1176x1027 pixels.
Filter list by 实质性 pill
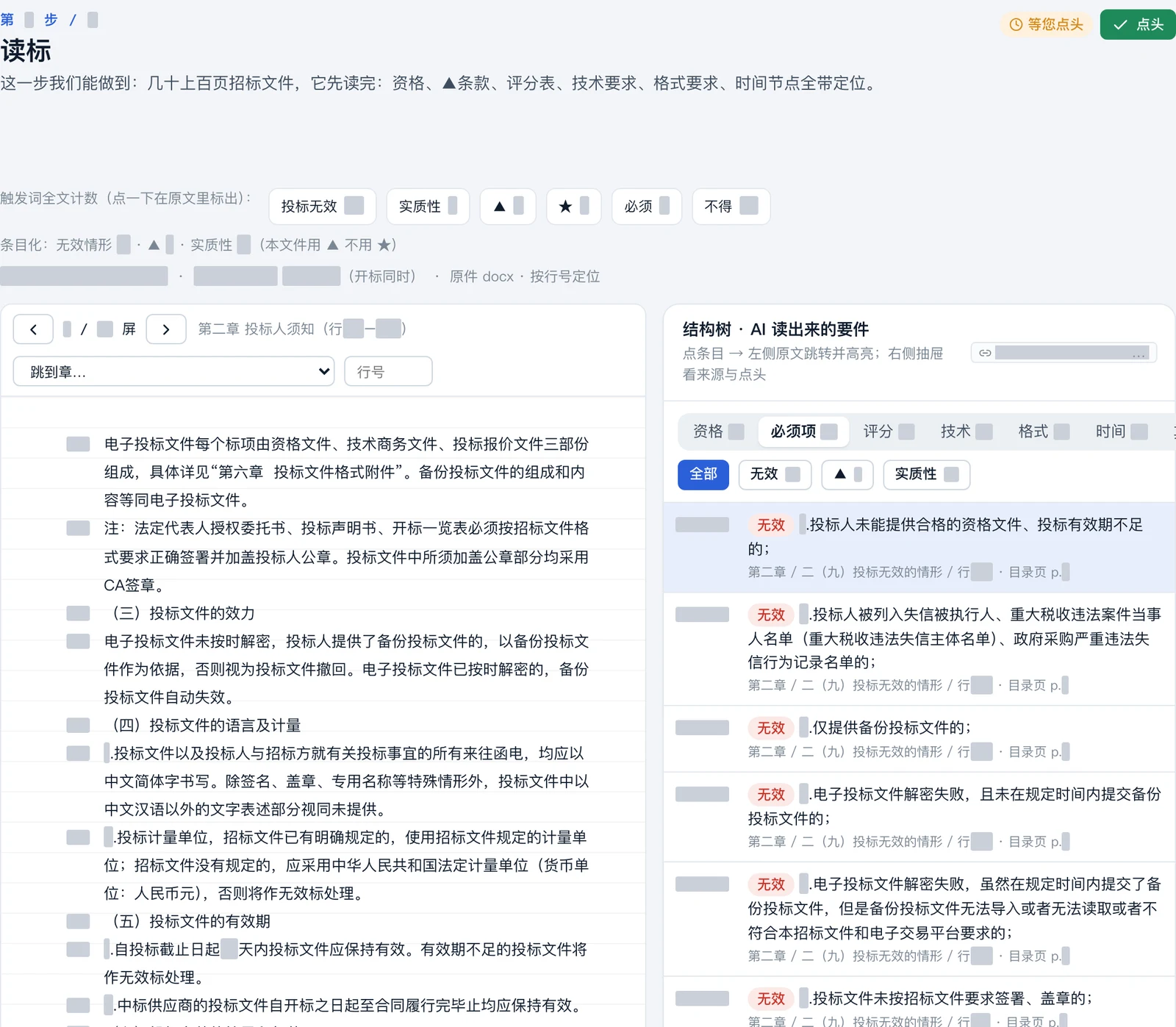[x=926, y=475]
